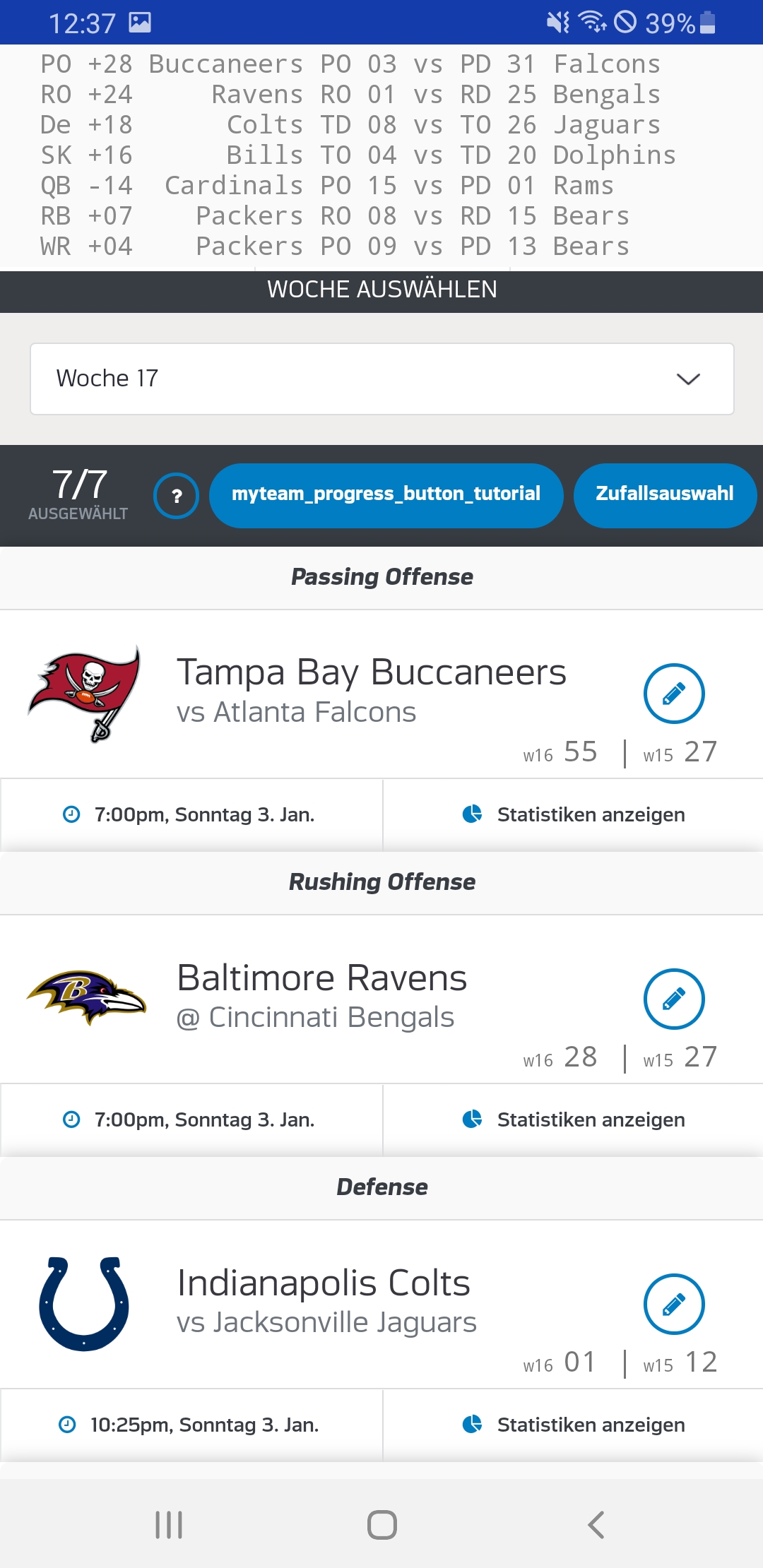Screen dimensions: 763x1568
Task: Tap the pencil icon for Indianapolis Colts
Action: [x=674, y=1304]
